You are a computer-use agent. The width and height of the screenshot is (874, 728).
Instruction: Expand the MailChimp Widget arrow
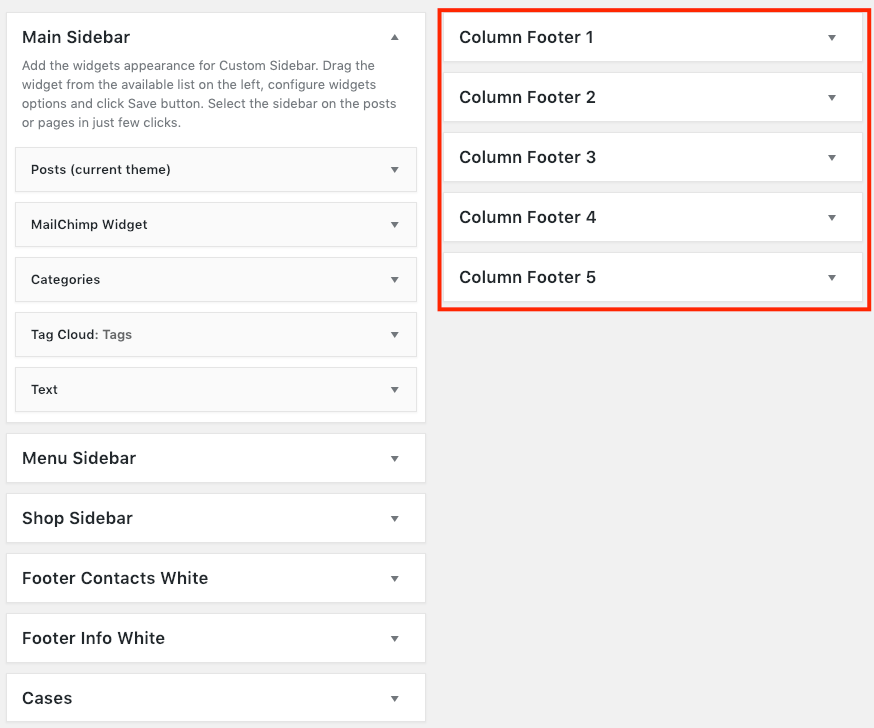(395, 225)
